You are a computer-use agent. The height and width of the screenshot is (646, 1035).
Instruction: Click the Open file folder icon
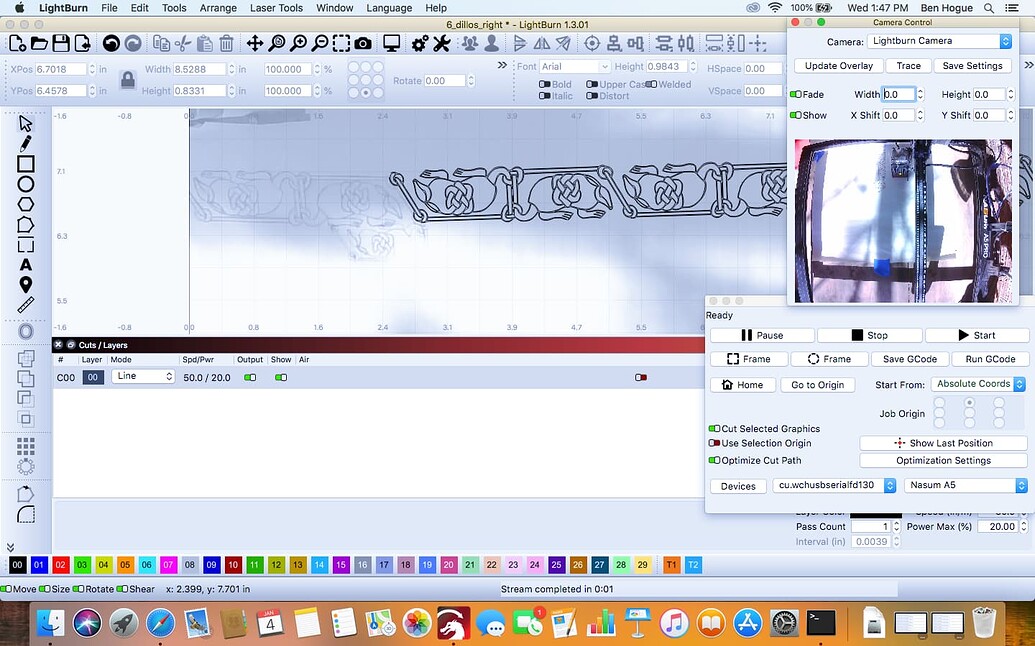(39, 44)
